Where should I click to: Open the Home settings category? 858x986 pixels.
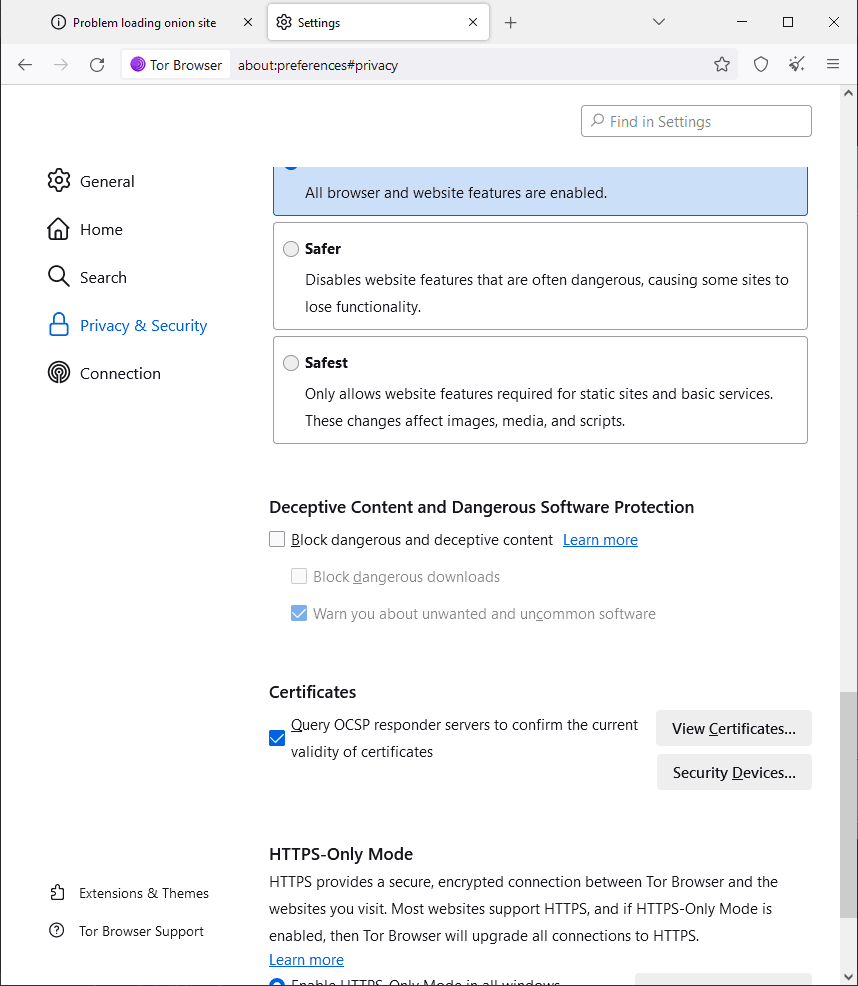[x=85, y=230]
